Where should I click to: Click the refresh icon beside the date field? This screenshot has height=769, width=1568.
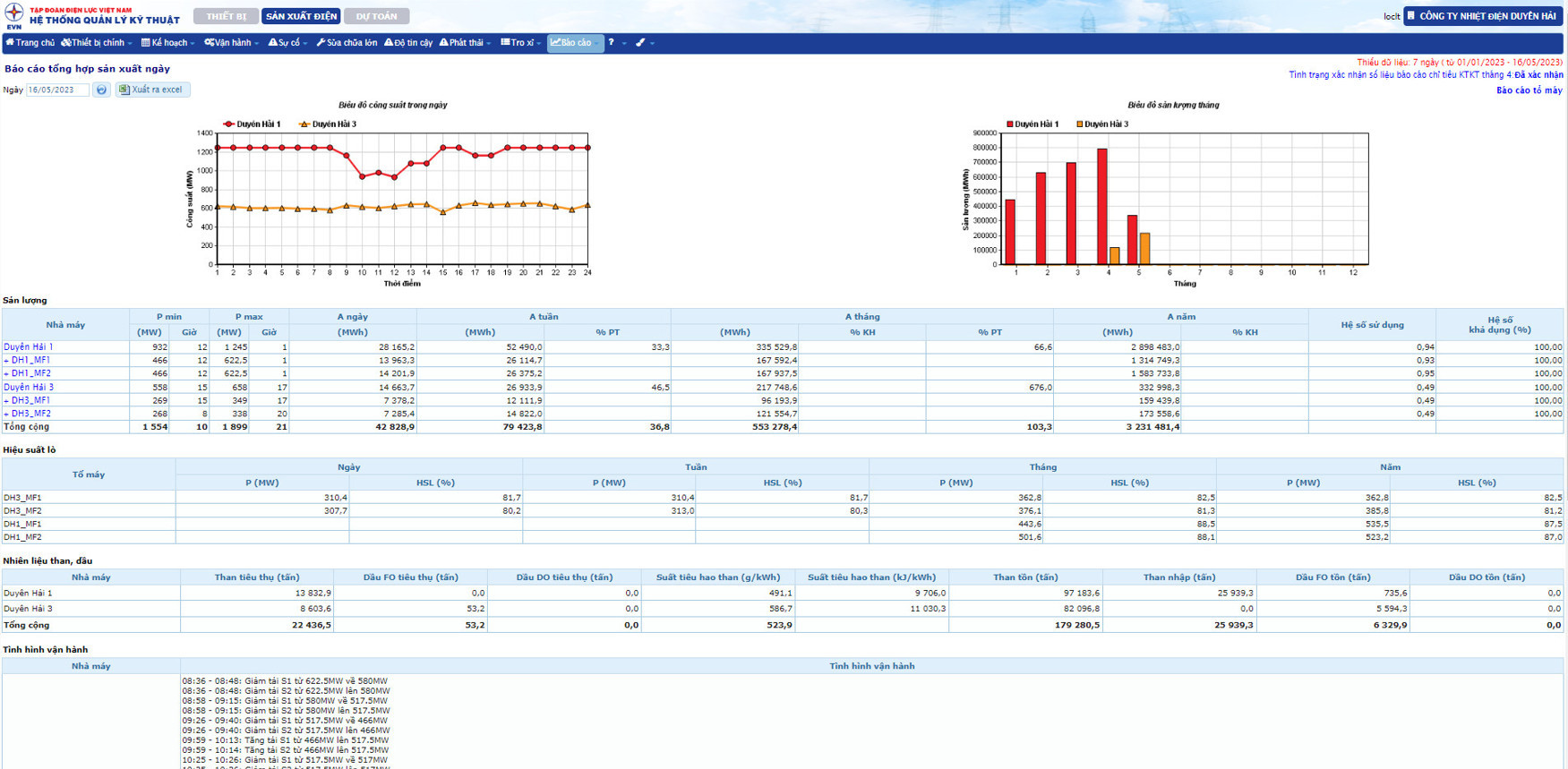point(101,90)
